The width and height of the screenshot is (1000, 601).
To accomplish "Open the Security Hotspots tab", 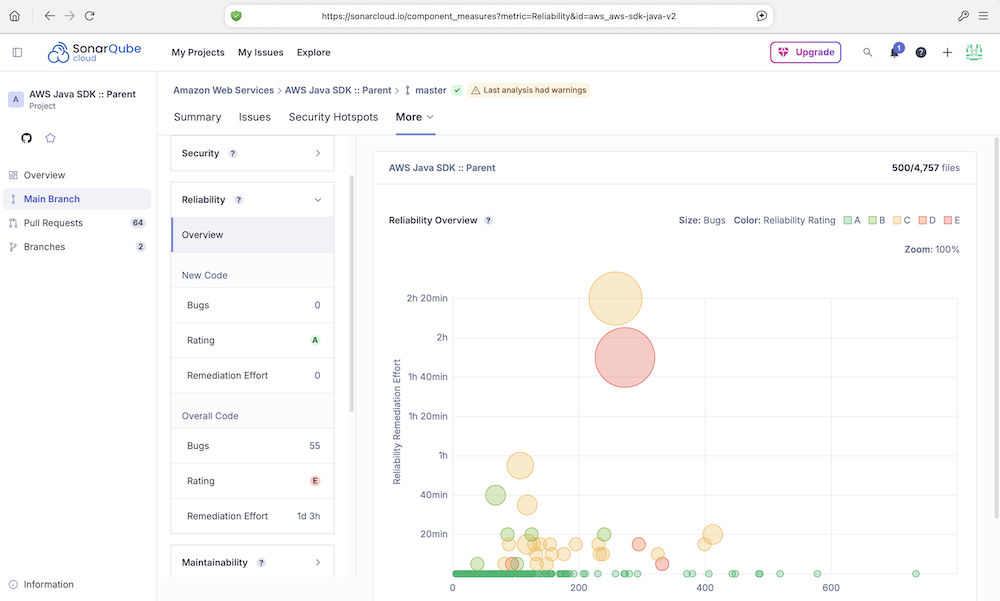I will click(x=333, y=117).
